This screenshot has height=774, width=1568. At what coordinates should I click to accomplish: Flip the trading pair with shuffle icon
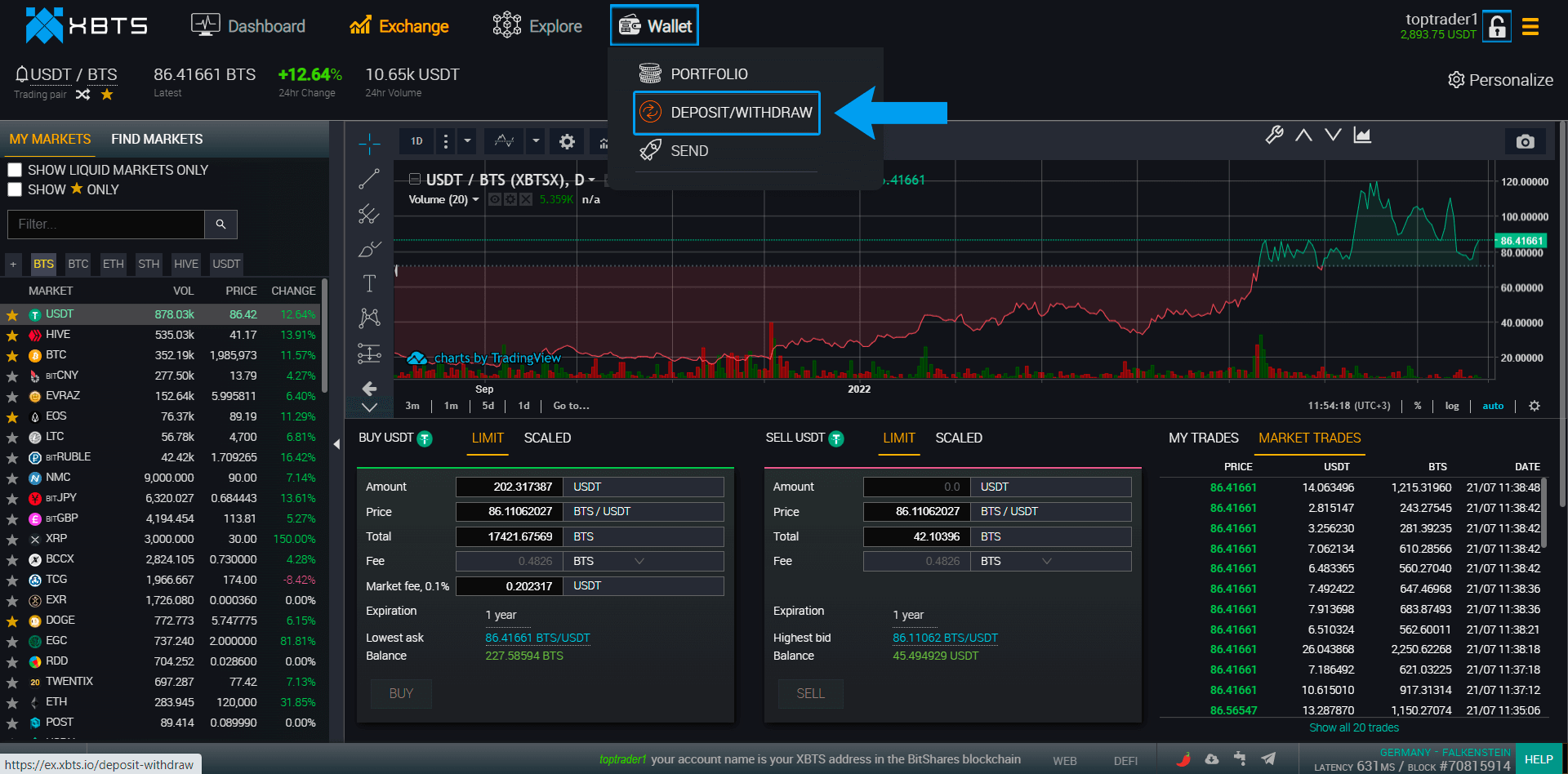coord(82,95)
